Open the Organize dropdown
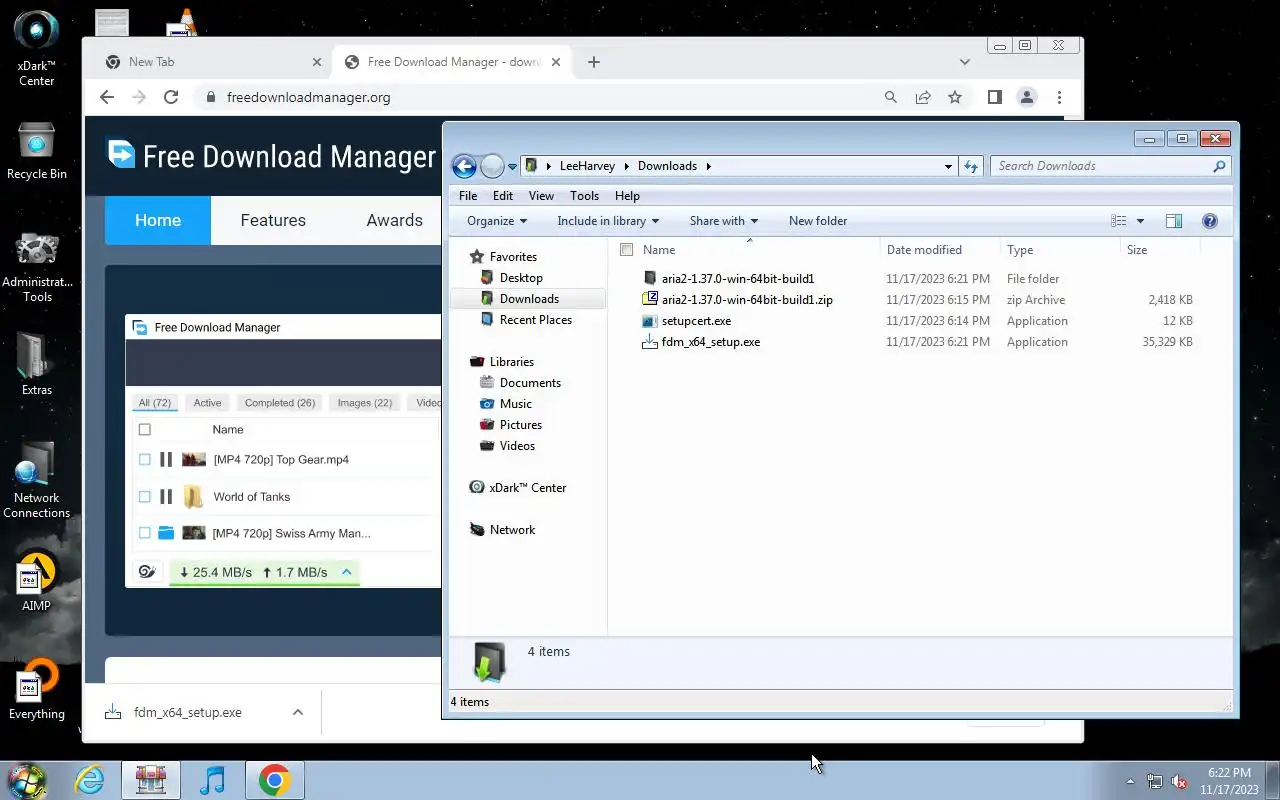Screen dimensions: 1280x800 [496, 221]
